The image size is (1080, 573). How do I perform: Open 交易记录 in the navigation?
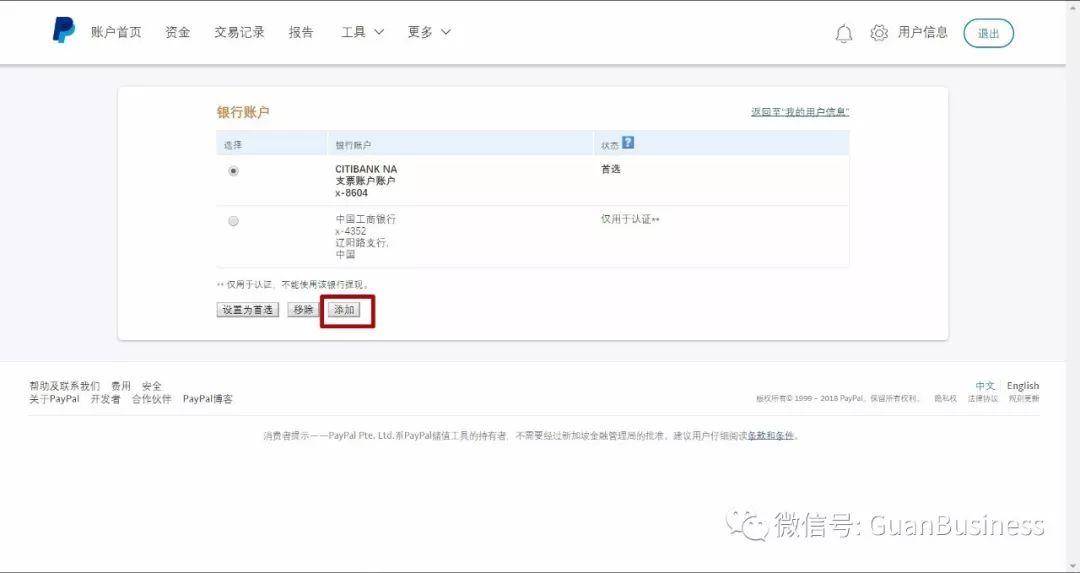point(239,32)
